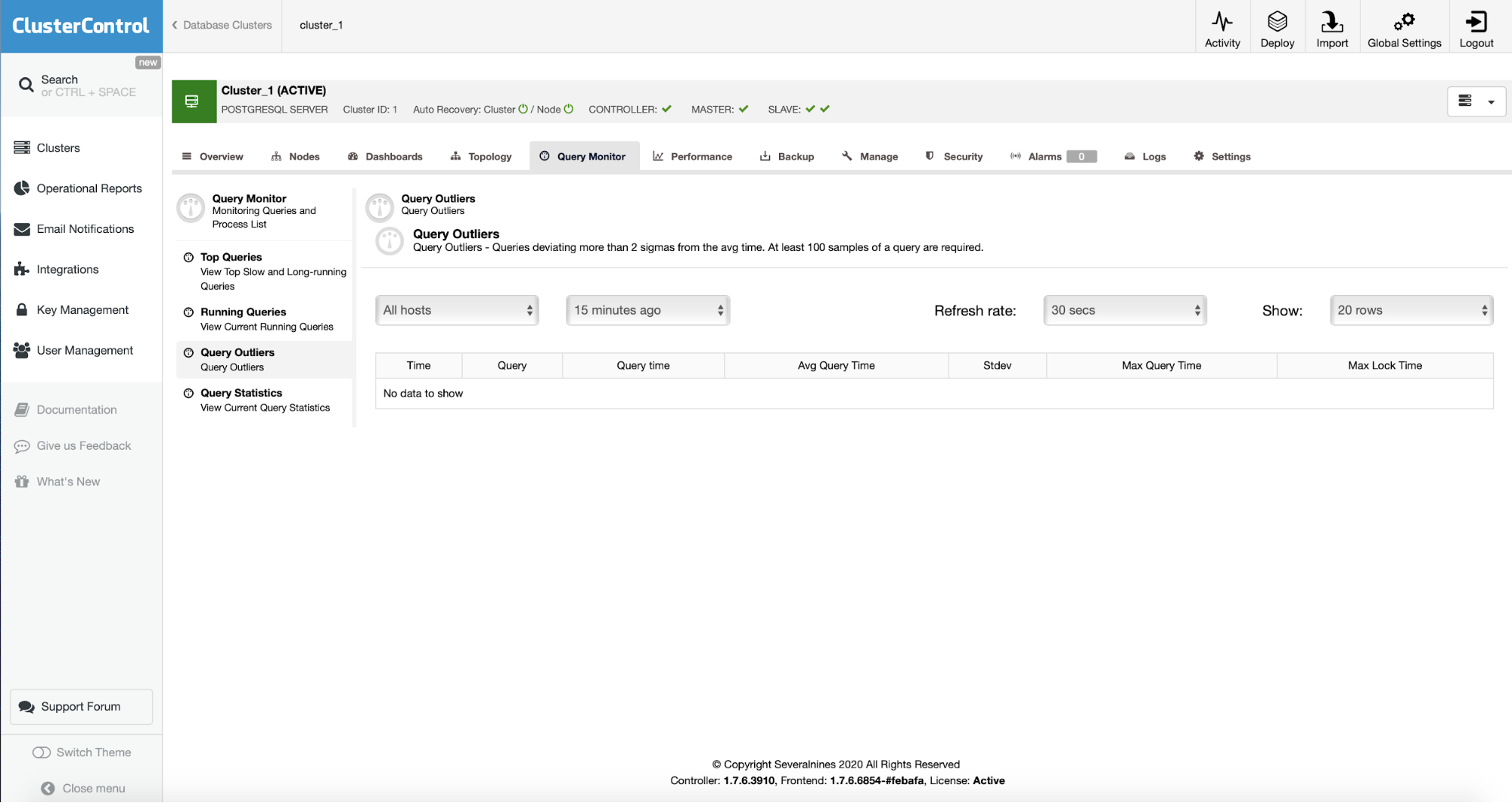Screen dimensions: 1512x803
Task: Open the Activity pulse icon
Action: point(1222,21)
